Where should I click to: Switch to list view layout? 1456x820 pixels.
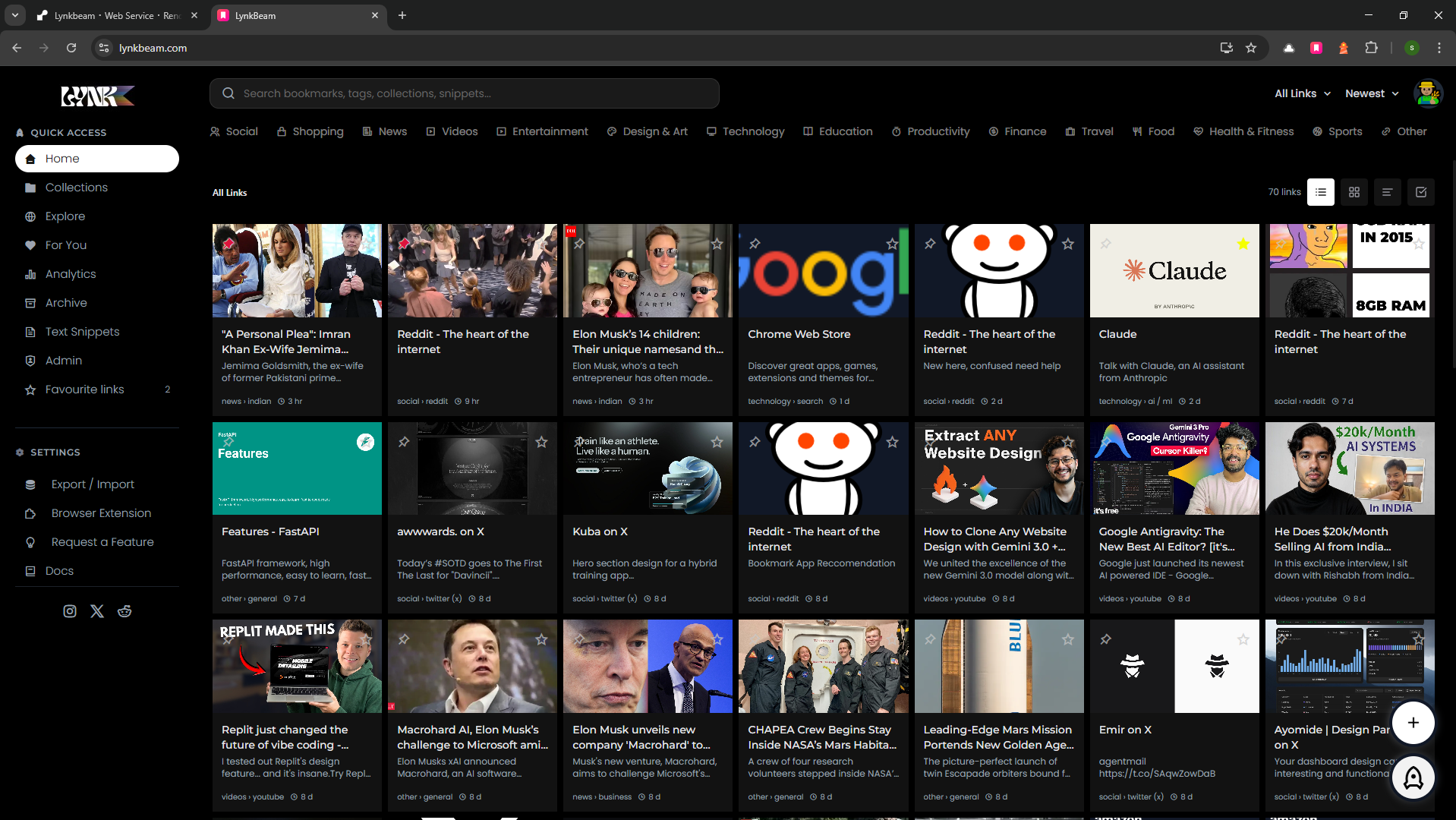(x=1321, y=192)
